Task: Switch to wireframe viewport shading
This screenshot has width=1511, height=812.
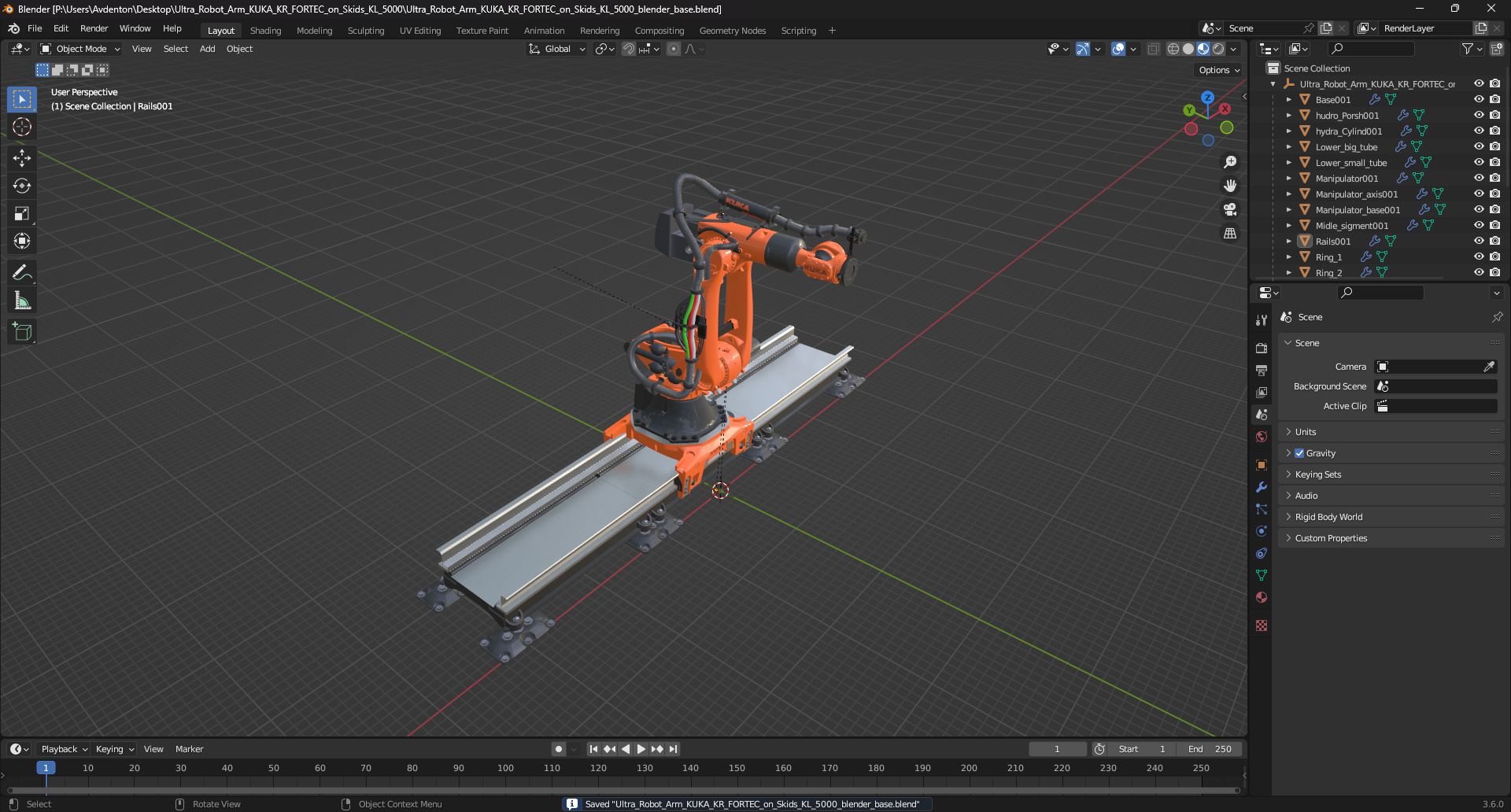Action: click(x=1173, y=49)
